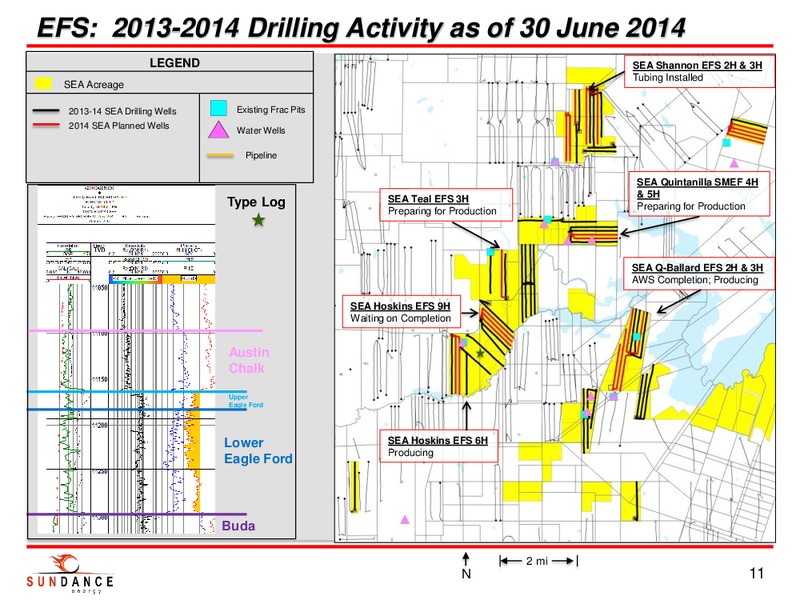Click the 'Existing Frac Pits' legend label
The height and width of the screenshot is (600, 800).
[x=271, y=110]
